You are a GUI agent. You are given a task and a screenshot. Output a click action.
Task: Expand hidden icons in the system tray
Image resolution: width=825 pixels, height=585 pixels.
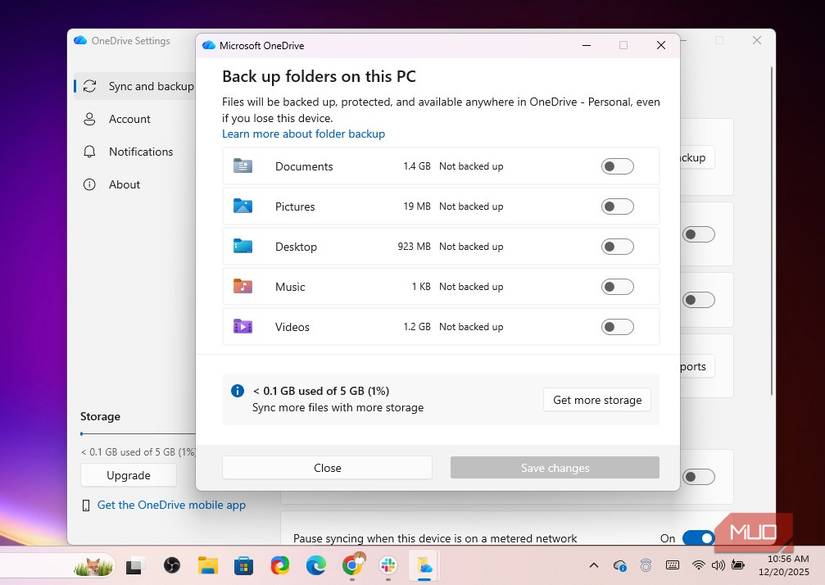[593, 566]
